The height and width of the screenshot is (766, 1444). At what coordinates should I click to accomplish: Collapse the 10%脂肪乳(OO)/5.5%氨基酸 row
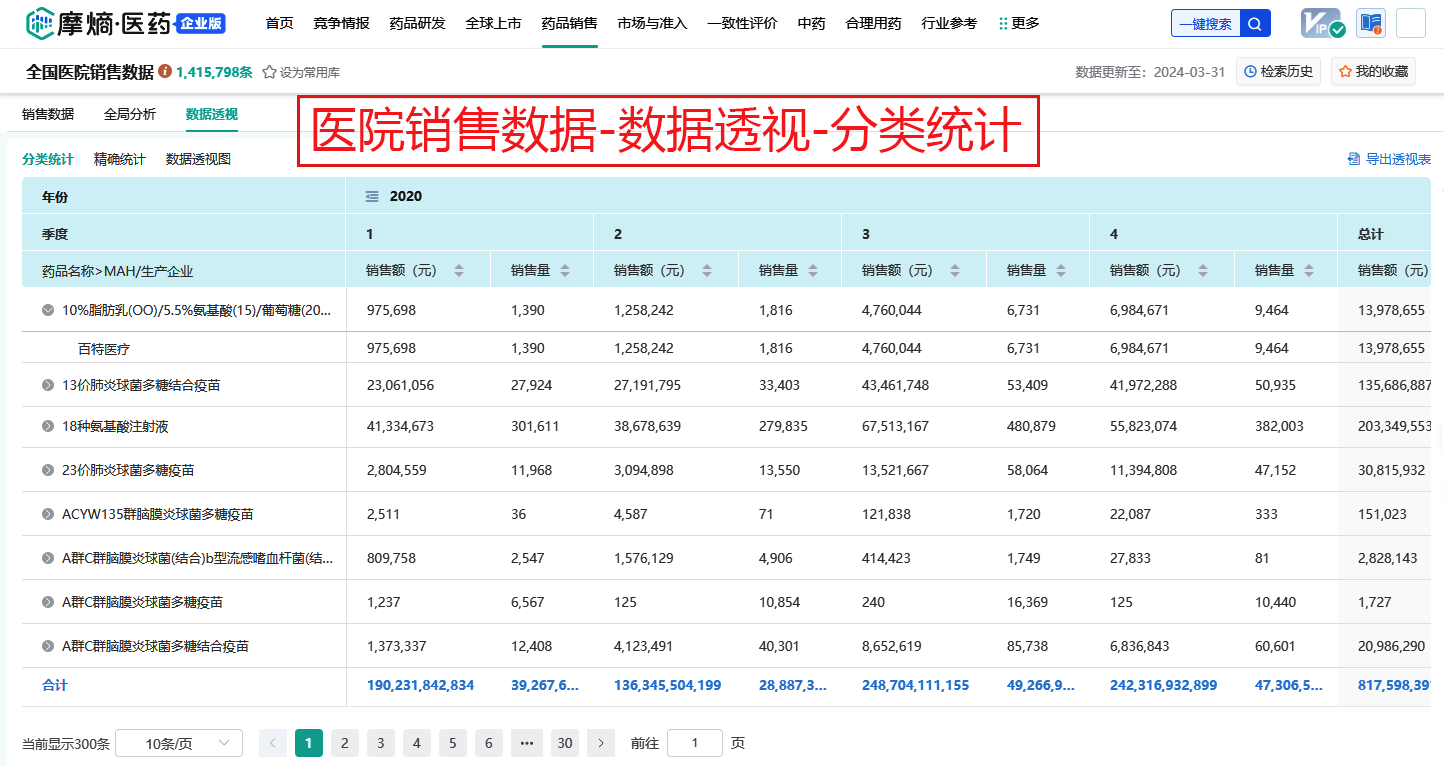coord(48,310)
